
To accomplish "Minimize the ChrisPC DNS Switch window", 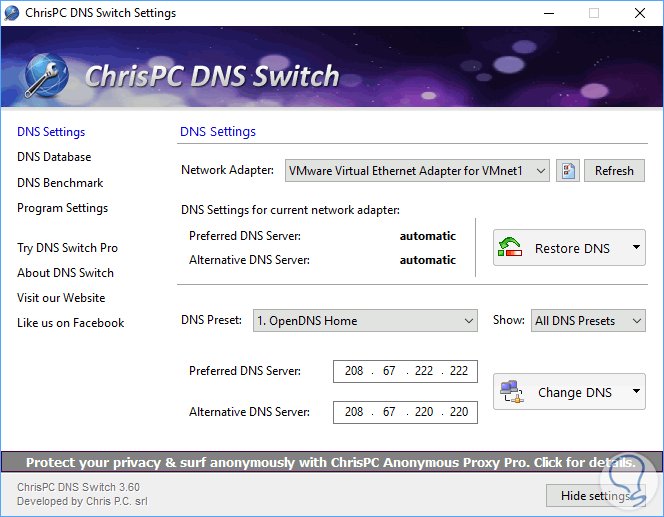I will pyautogui.click(x=549, y=13).
